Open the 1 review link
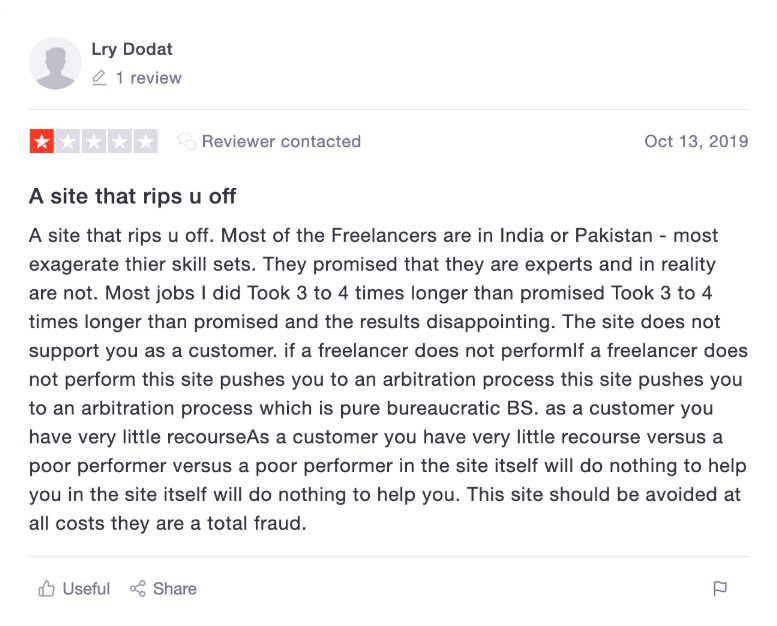 point(149,78)
